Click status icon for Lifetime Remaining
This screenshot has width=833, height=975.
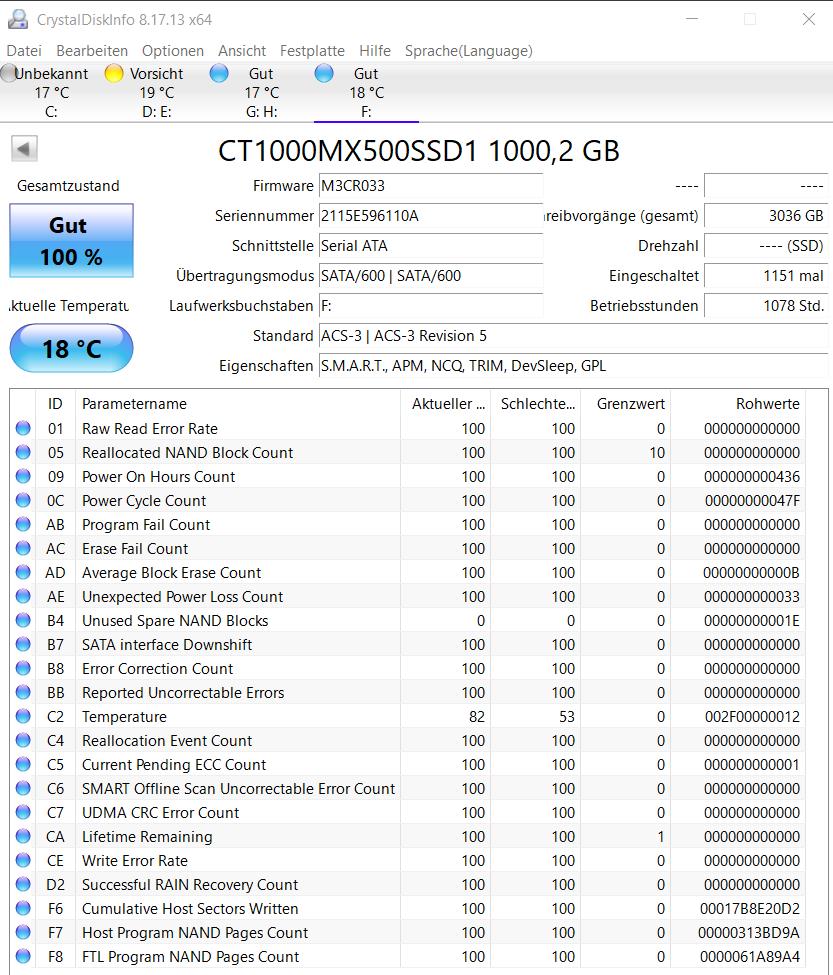point(23,836)
